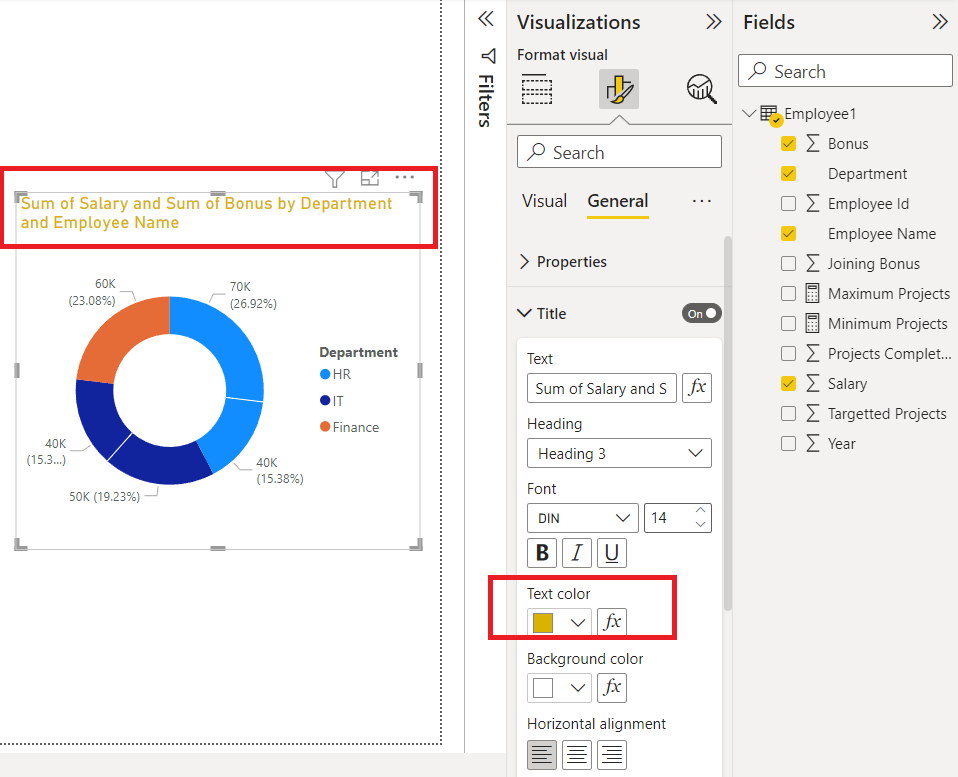Image resolution: width=958 pixels, height=777 pixels.
Task: Open the Heading 3 dropdown
Action: point(619,453)
